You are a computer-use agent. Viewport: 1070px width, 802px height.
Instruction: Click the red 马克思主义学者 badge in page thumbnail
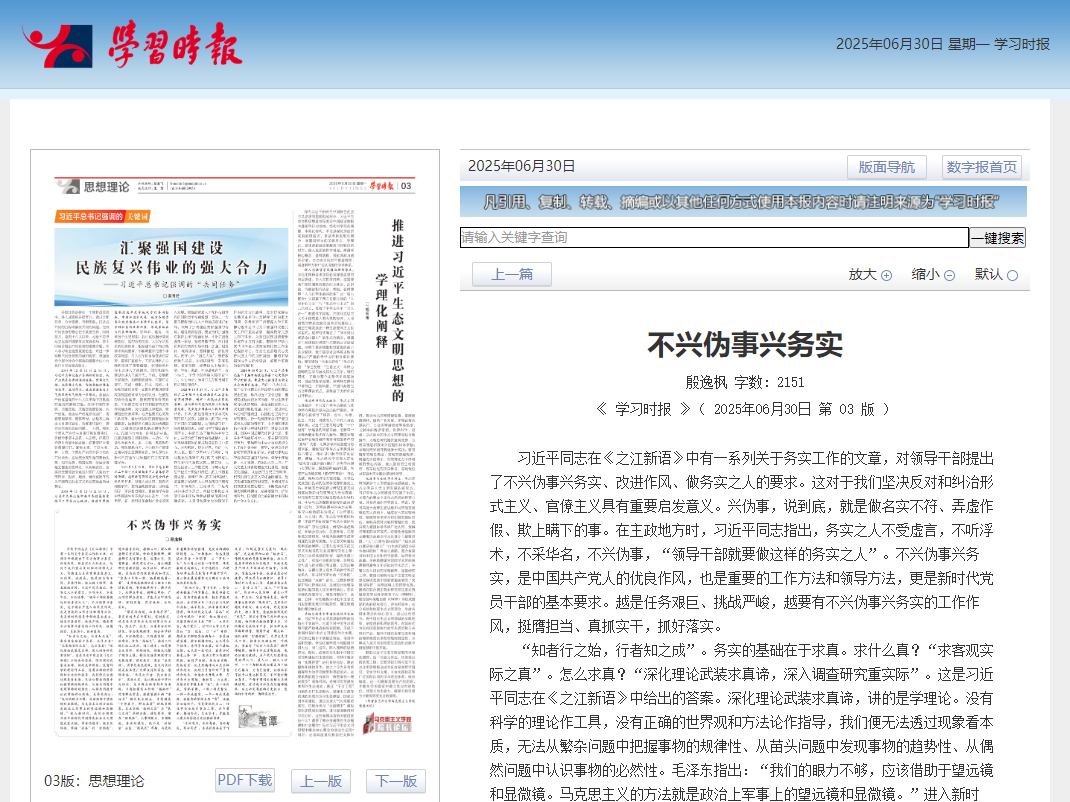click(388, 724)
